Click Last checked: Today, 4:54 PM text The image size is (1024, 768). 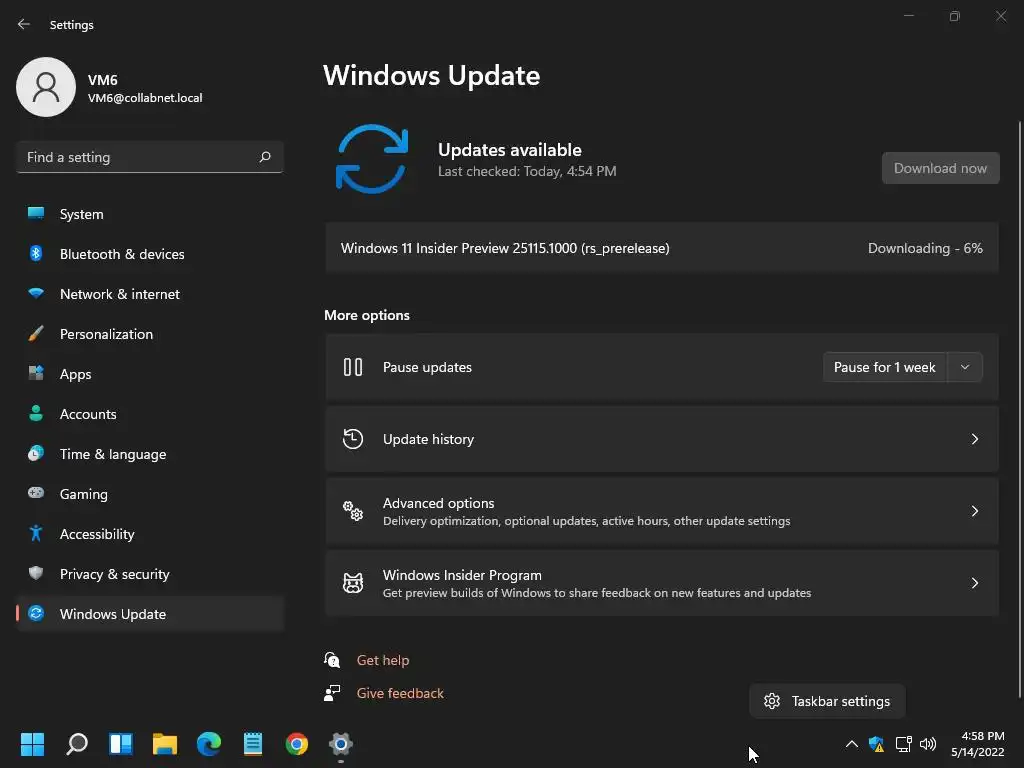[527, 171]
